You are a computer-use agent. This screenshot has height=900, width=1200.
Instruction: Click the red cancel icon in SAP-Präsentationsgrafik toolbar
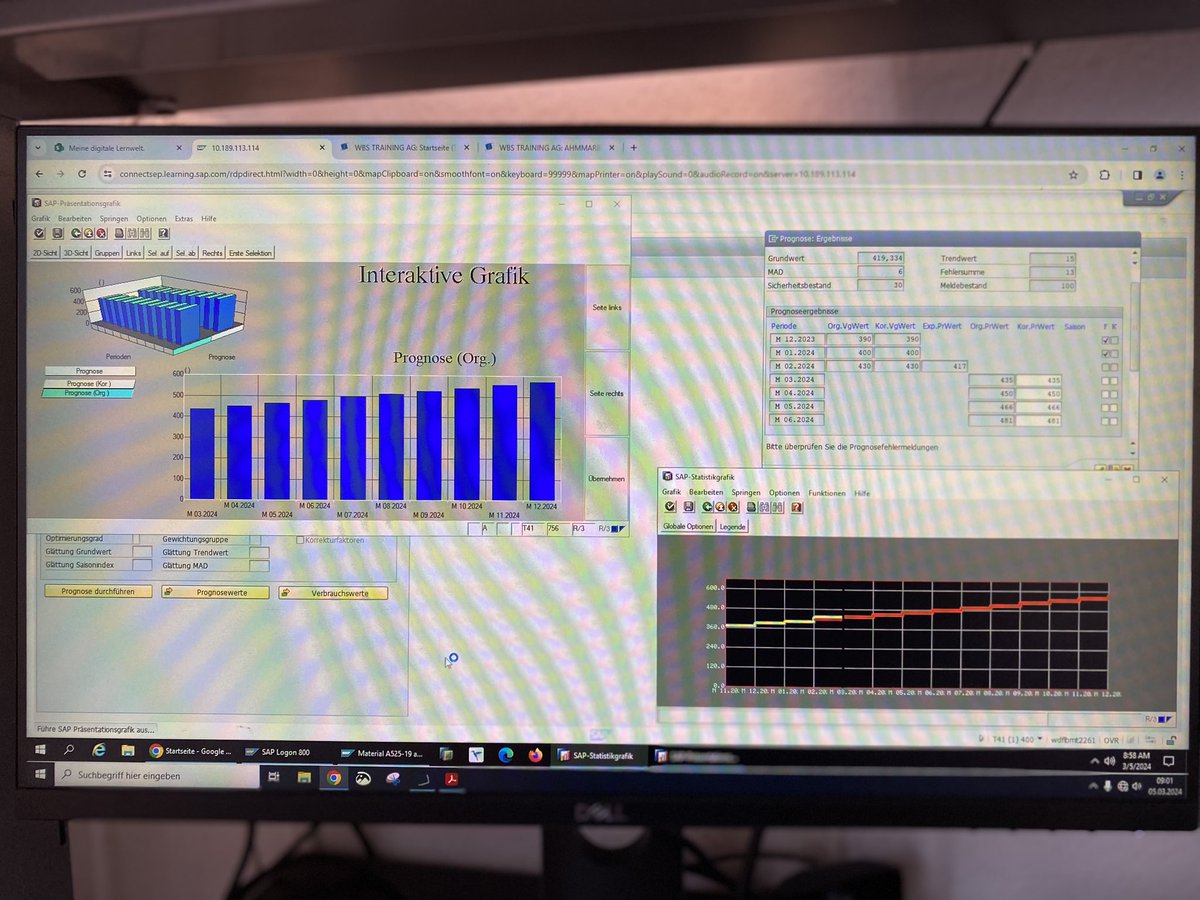101,233
